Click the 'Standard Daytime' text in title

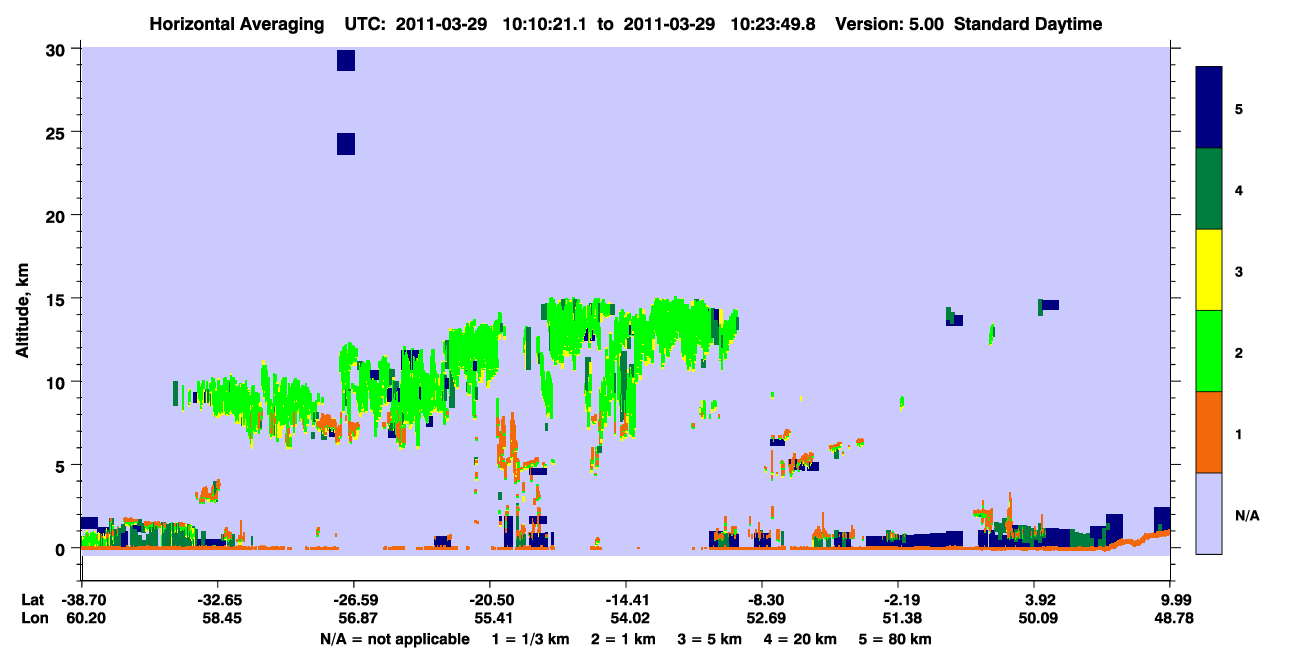point(1028,24)
